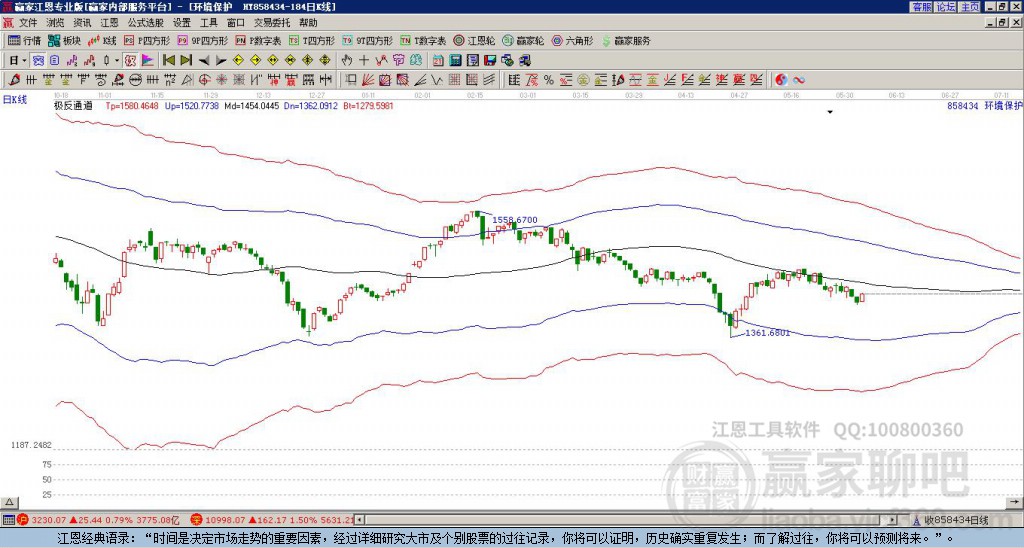Click the circle with horizontal lines icon
1024x548 pixels.
[x=135, y=80]
